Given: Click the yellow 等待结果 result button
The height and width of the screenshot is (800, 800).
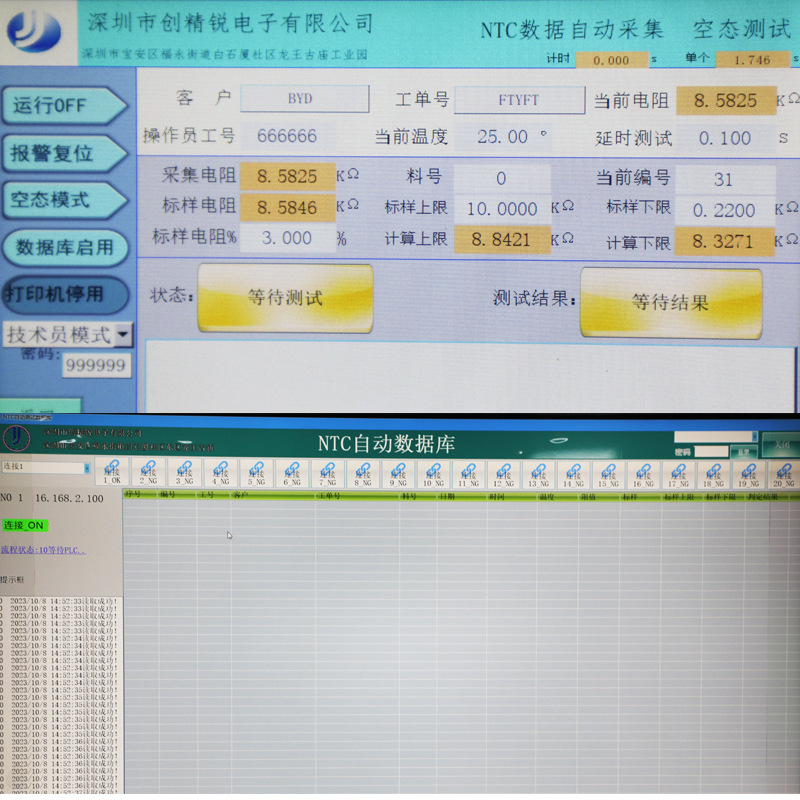Looking at the screenshot, I should 671,303.
